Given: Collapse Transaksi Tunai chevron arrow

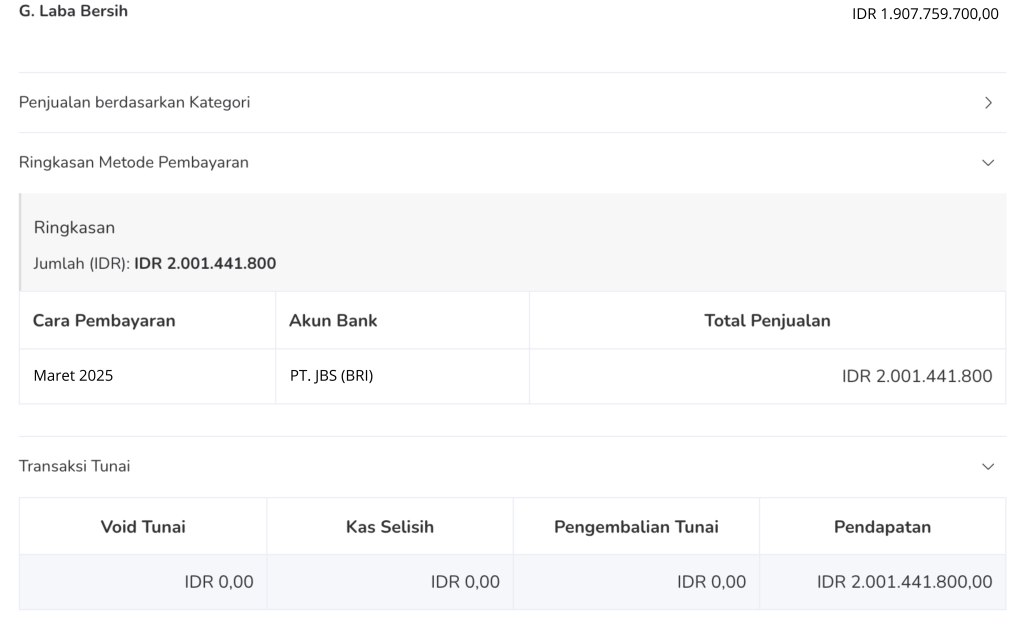Looking at the screenshot, I should pos(988,467).
